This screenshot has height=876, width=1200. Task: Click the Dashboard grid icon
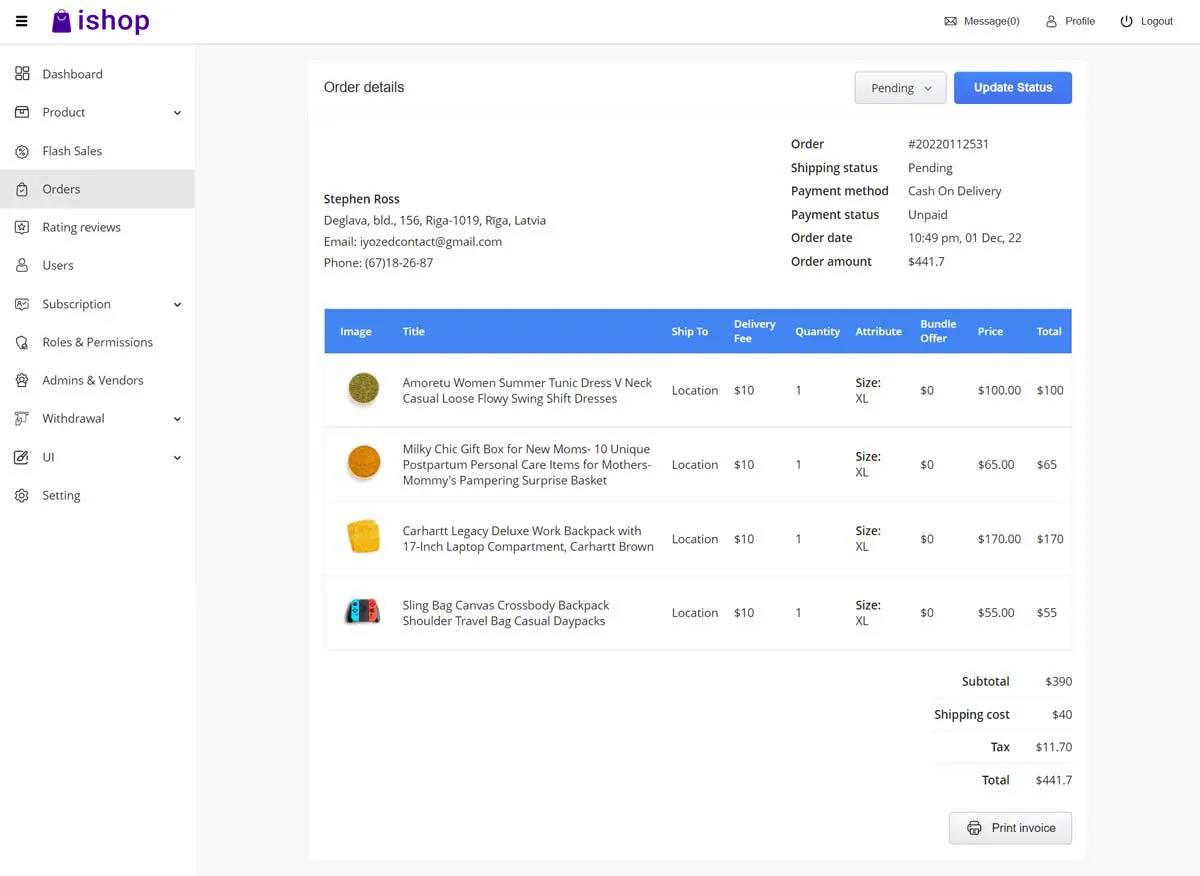click(x=22, y=74)
